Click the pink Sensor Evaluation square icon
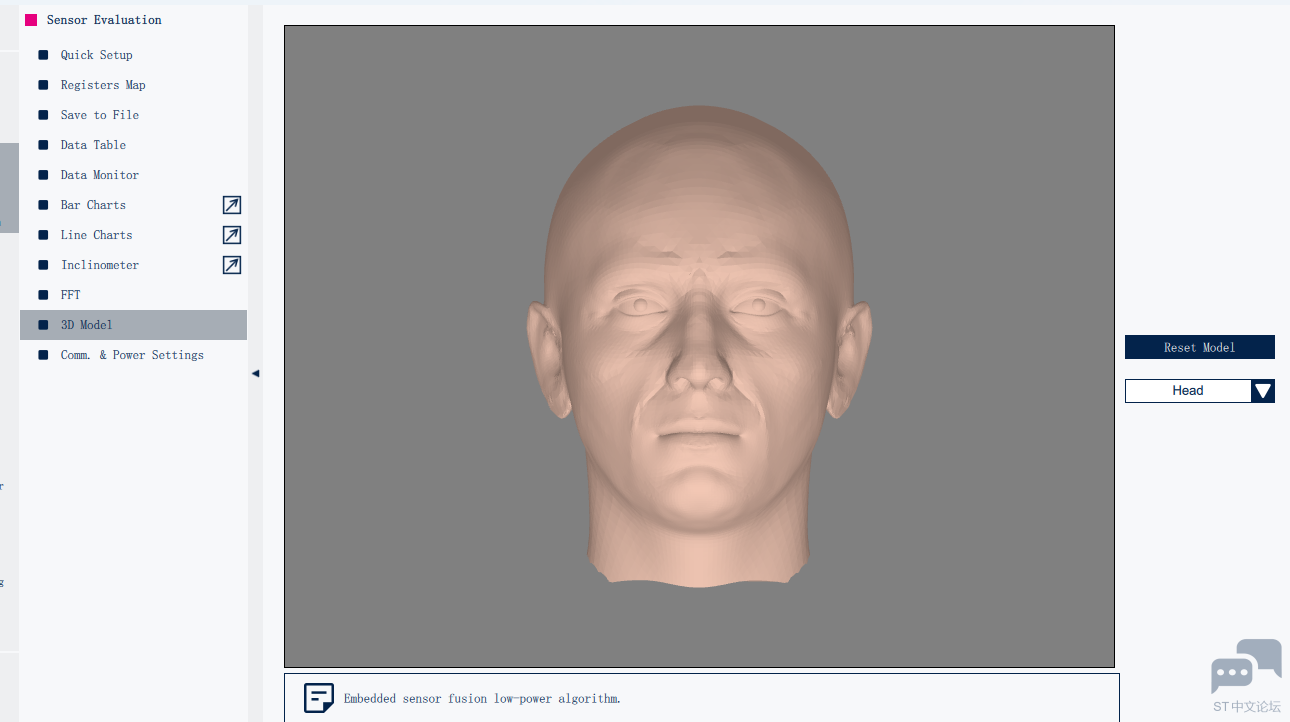 tap(31, 20)
